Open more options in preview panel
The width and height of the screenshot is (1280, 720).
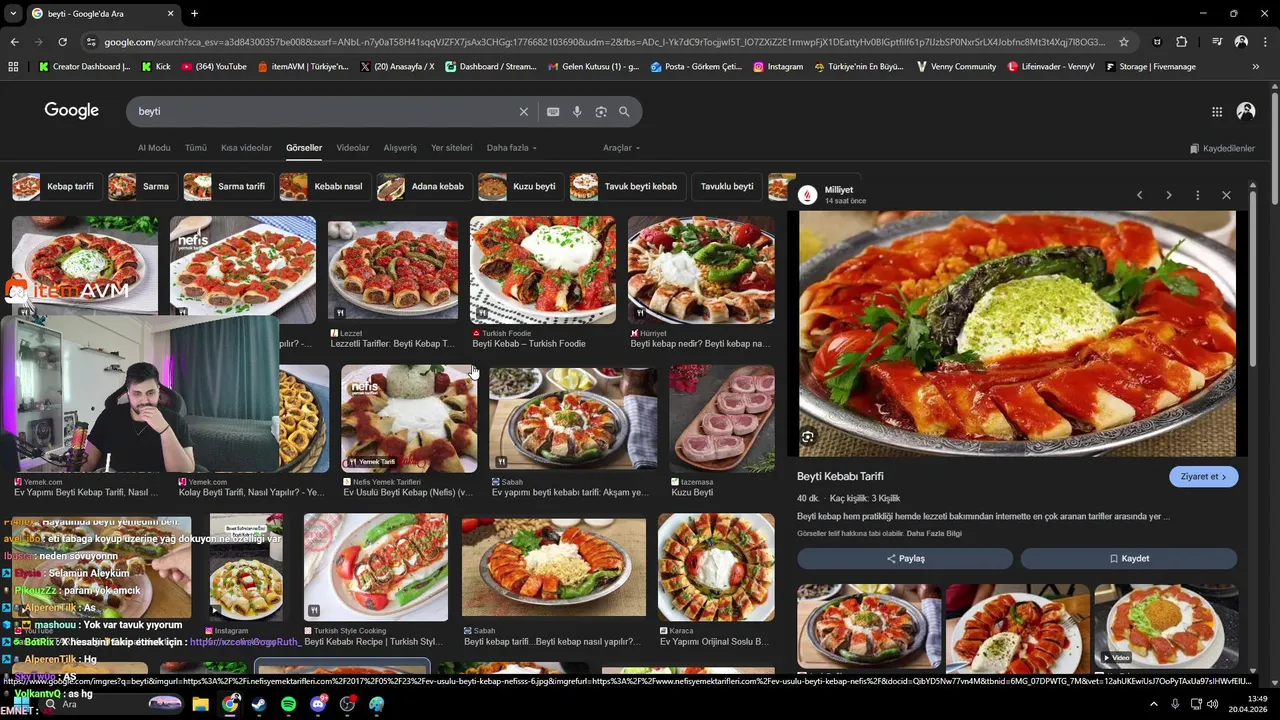[1197, 195]
